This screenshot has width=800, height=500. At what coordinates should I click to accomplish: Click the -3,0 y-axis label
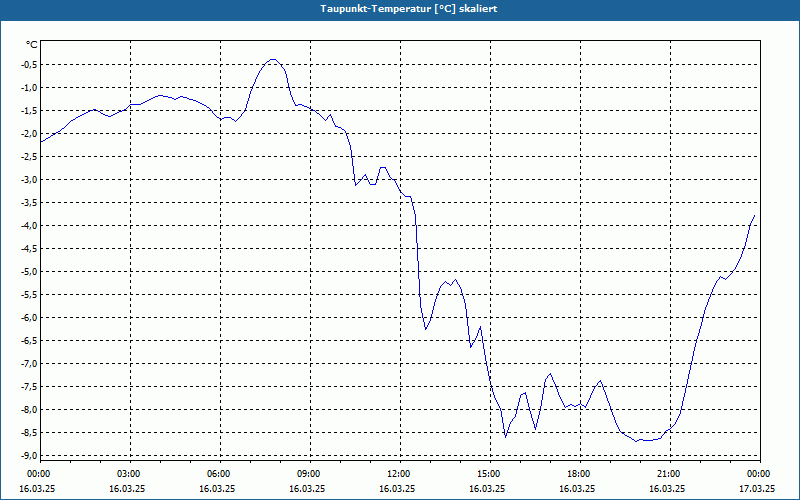(29, 180)
